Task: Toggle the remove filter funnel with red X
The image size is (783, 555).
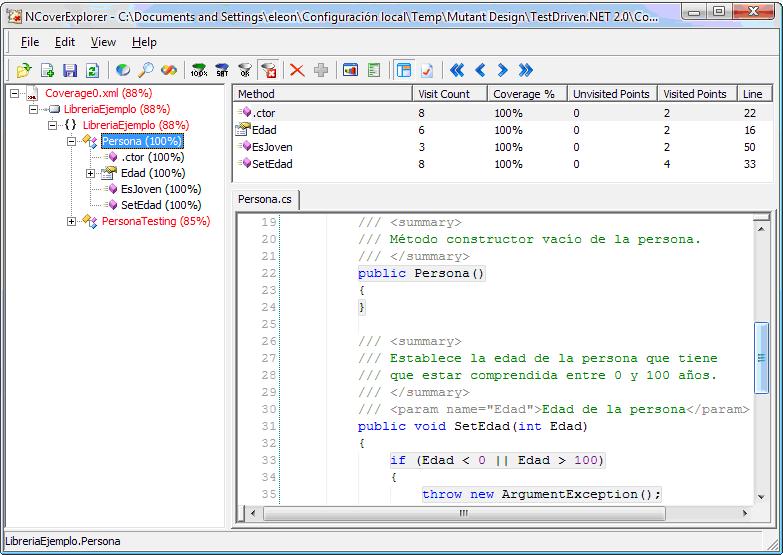Action: (x=269, y=70)
